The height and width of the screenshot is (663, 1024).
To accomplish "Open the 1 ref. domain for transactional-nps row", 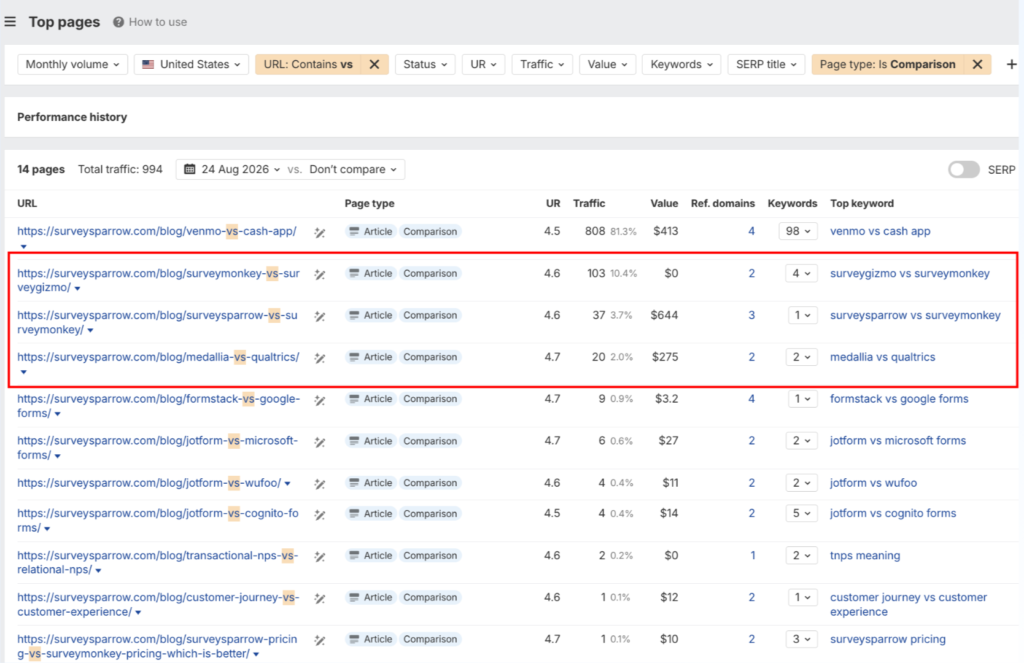I will click(x=752, y=555).
